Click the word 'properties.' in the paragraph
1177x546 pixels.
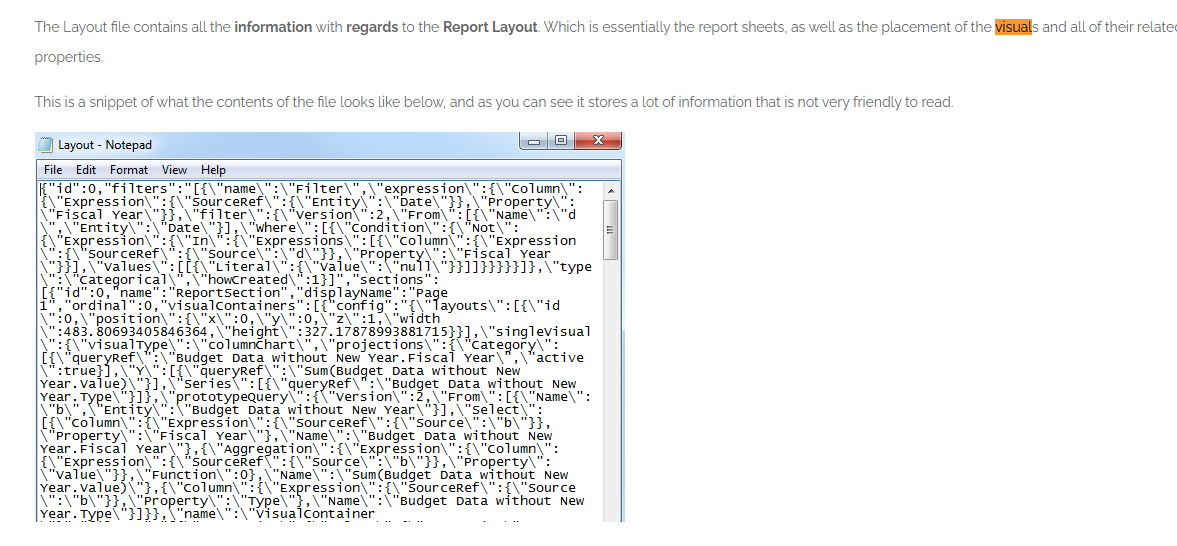[x=69, y=57]
